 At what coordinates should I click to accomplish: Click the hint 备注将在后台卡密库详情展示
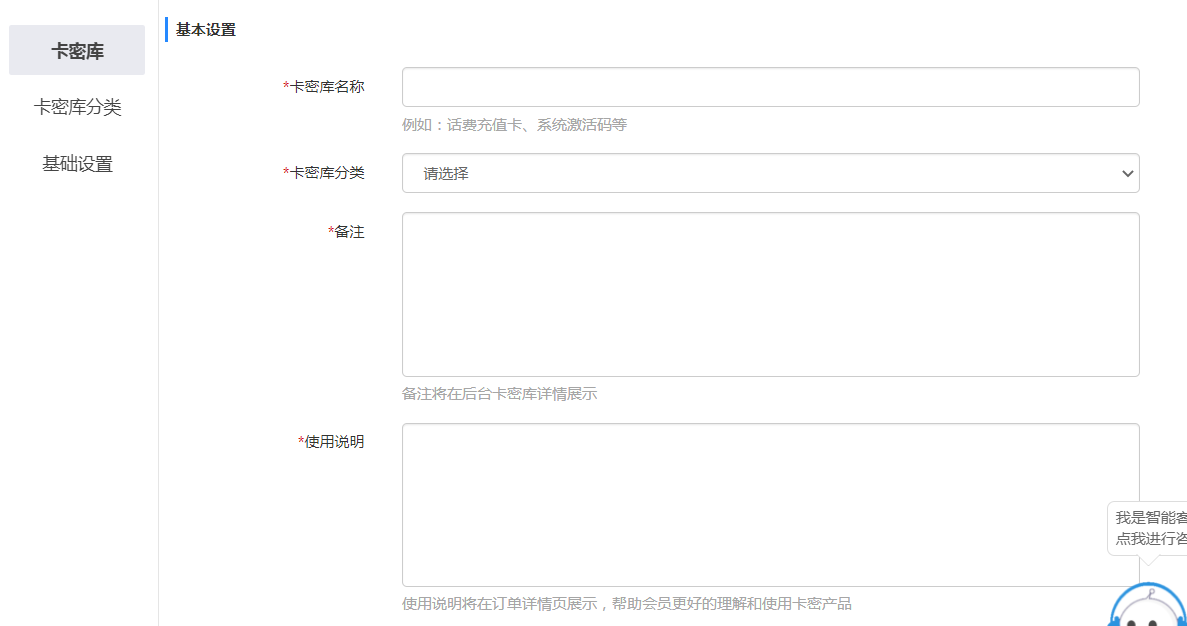pos(499,394)
